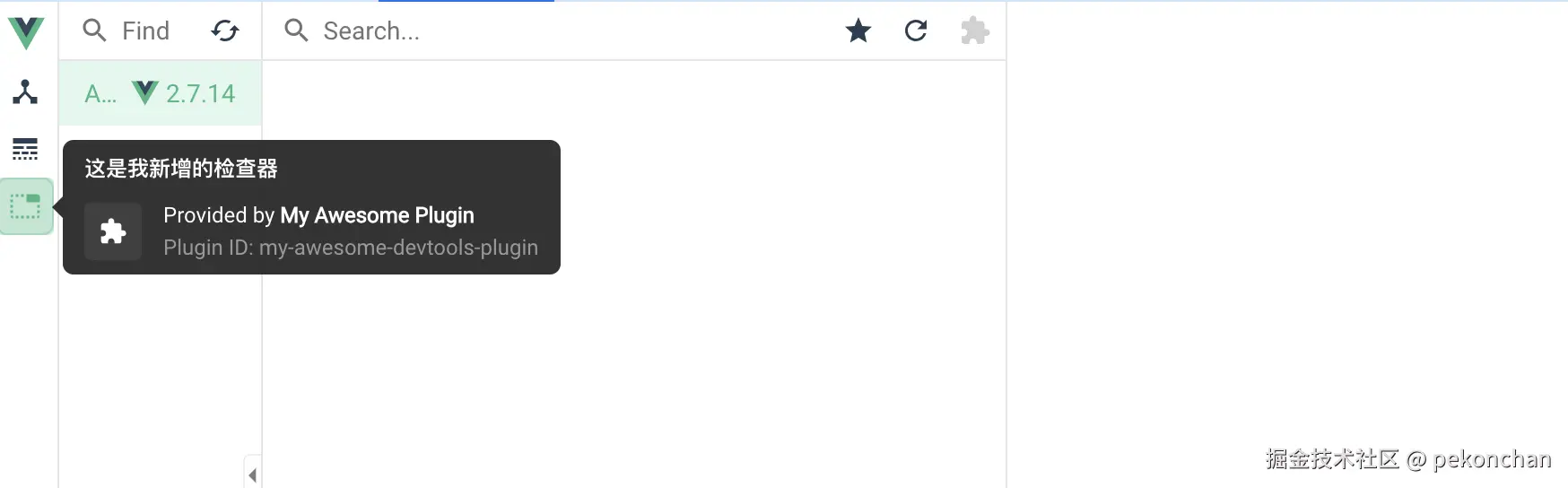Open the Components inspector tab
The height and width of the screenshot is (488, 1568).
click(x=25, y=91)
